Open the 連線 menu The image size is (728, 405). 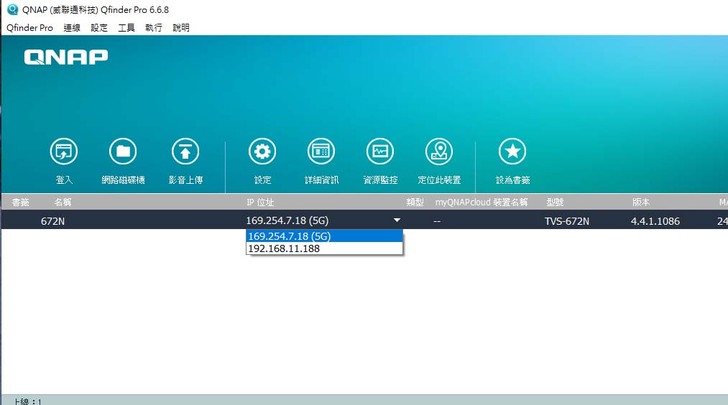(72, 28)
